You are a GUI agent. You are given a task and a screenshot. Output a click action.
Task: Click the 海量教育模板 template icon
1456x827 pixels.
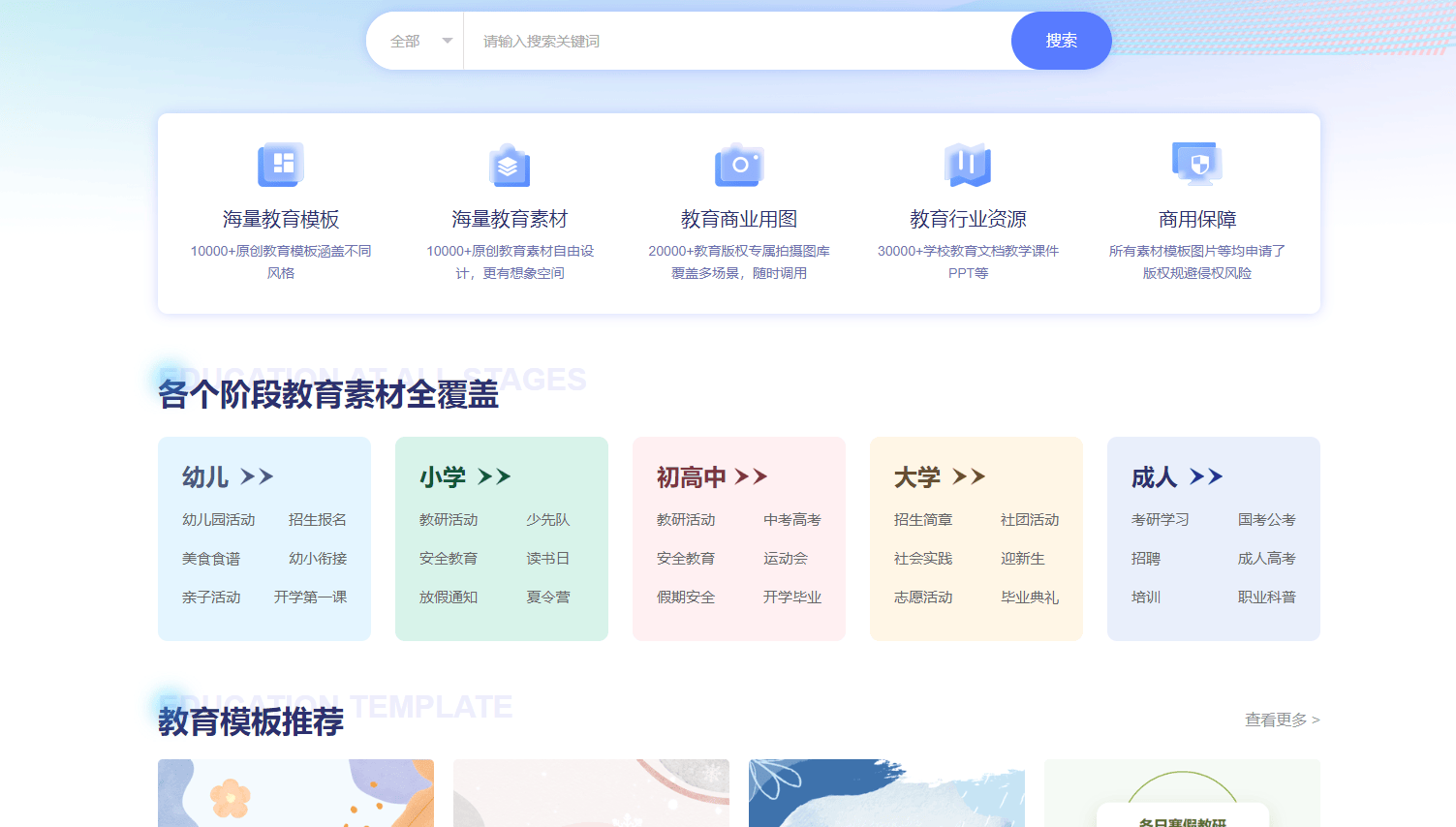point(280,165)
